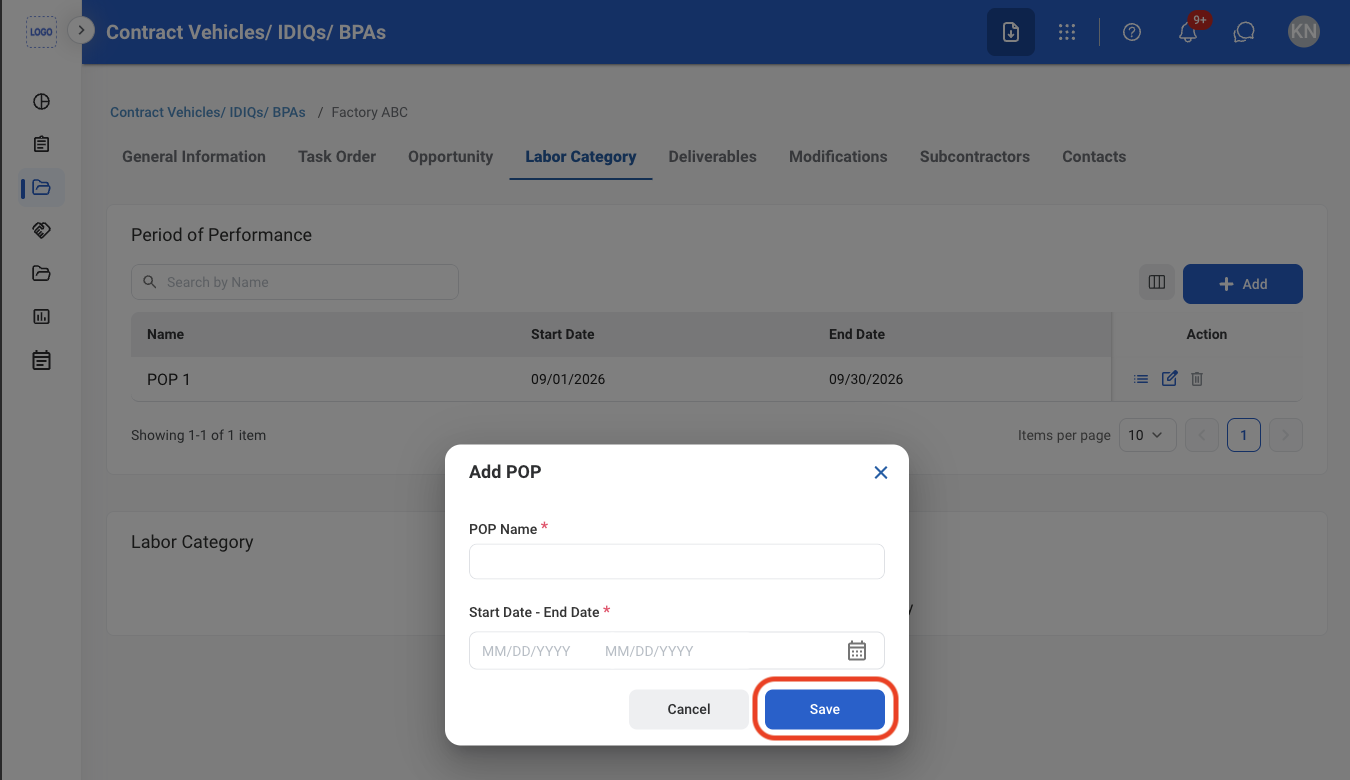This screenshot has width=1350, height=780.
Task: Expand the sidebar with the arrow button
Action: [81, 31]
